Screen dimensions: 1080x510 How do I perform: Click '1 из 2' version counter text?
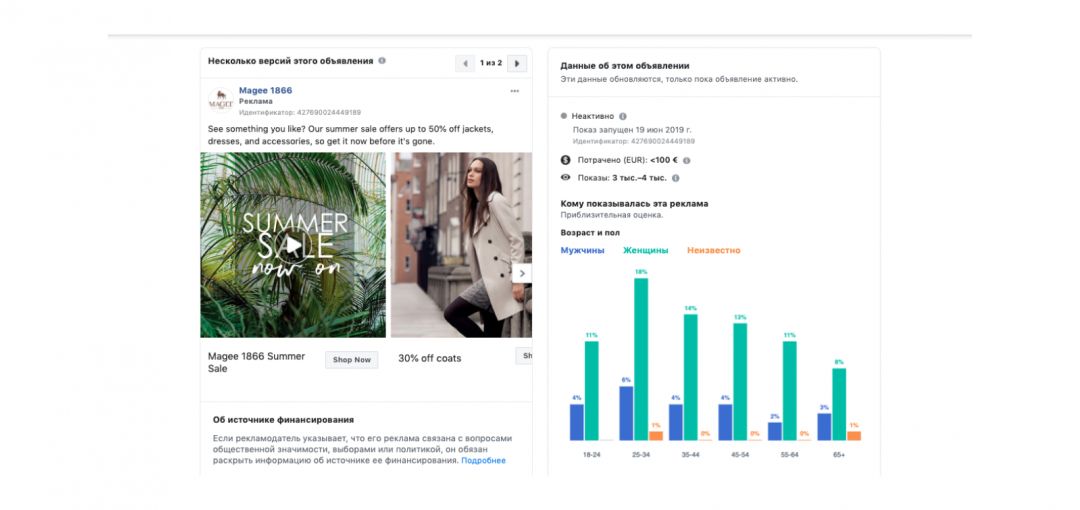pyautogui.click(x=491, y=63)
